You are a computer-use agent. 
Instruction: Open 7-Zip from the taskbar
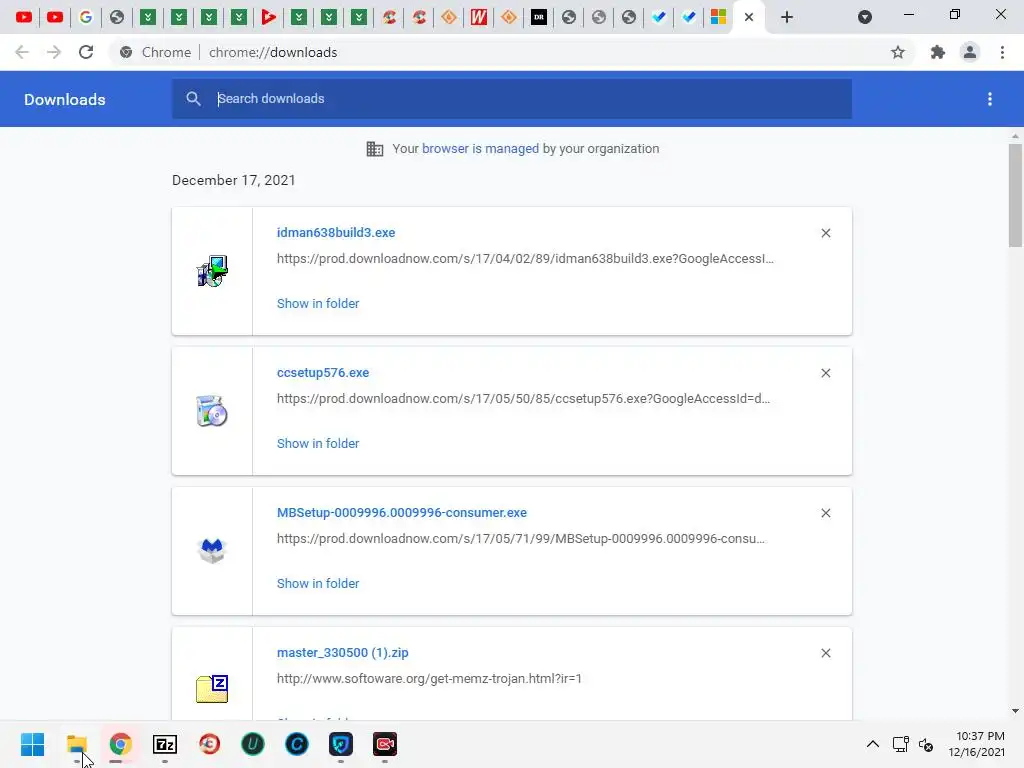pos(165,744)
